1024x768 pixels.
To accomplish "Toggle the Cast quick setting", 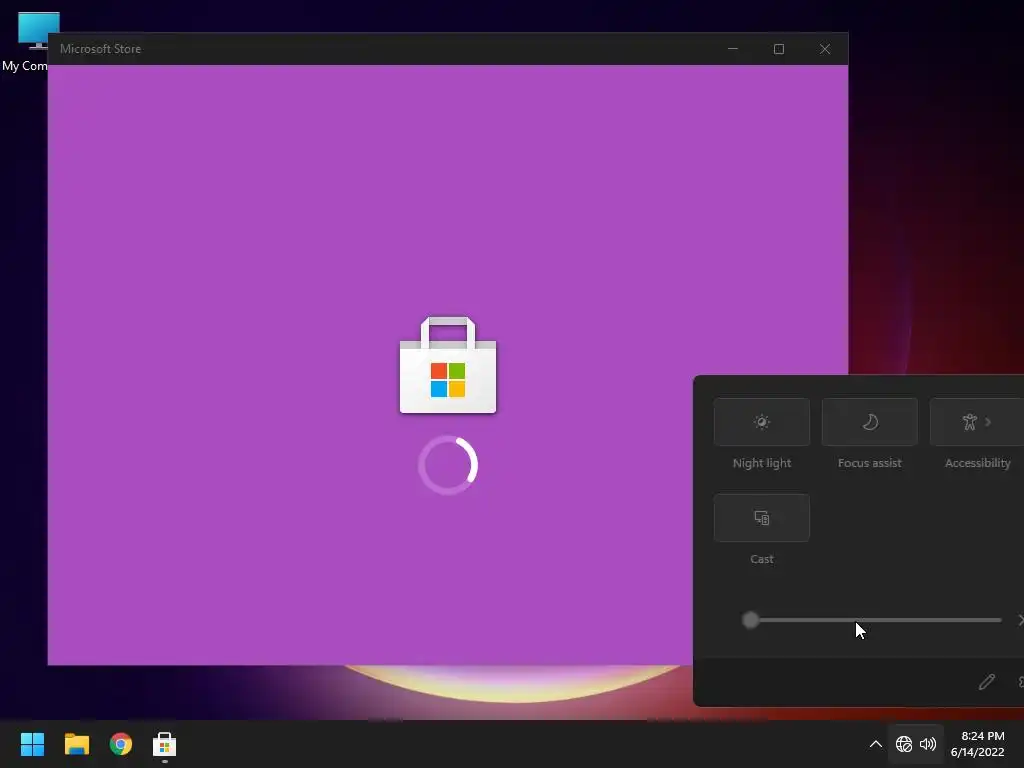I will pos(761,518).
